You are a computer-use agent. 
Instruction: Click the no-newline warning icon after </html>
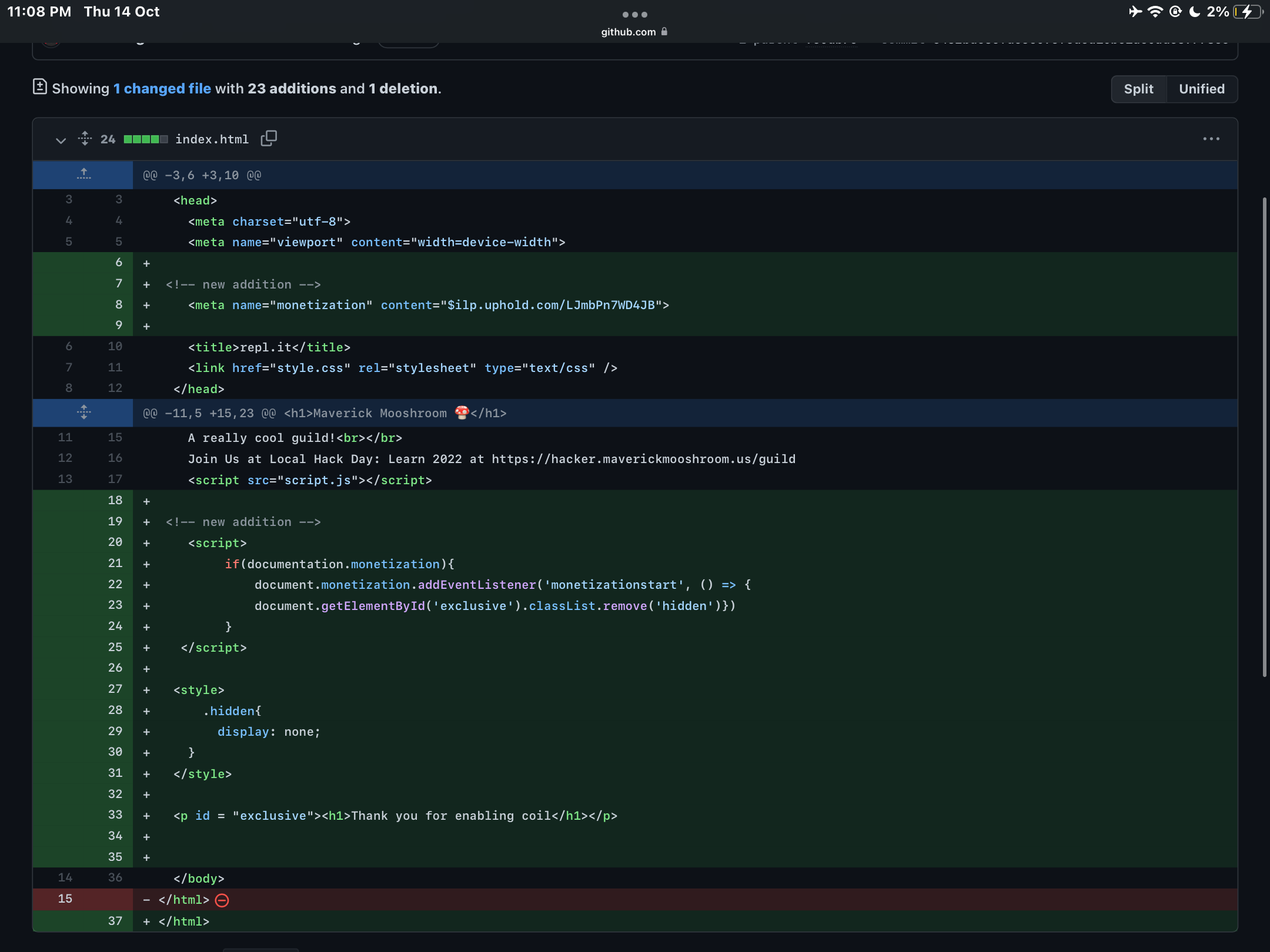[222, 900]
